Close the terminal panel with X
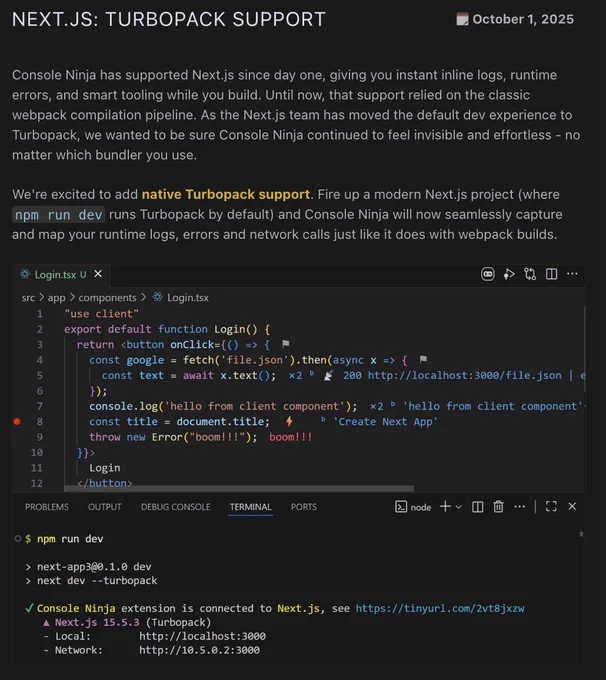Viewport: 606px width, 680px height. point(572,507)
